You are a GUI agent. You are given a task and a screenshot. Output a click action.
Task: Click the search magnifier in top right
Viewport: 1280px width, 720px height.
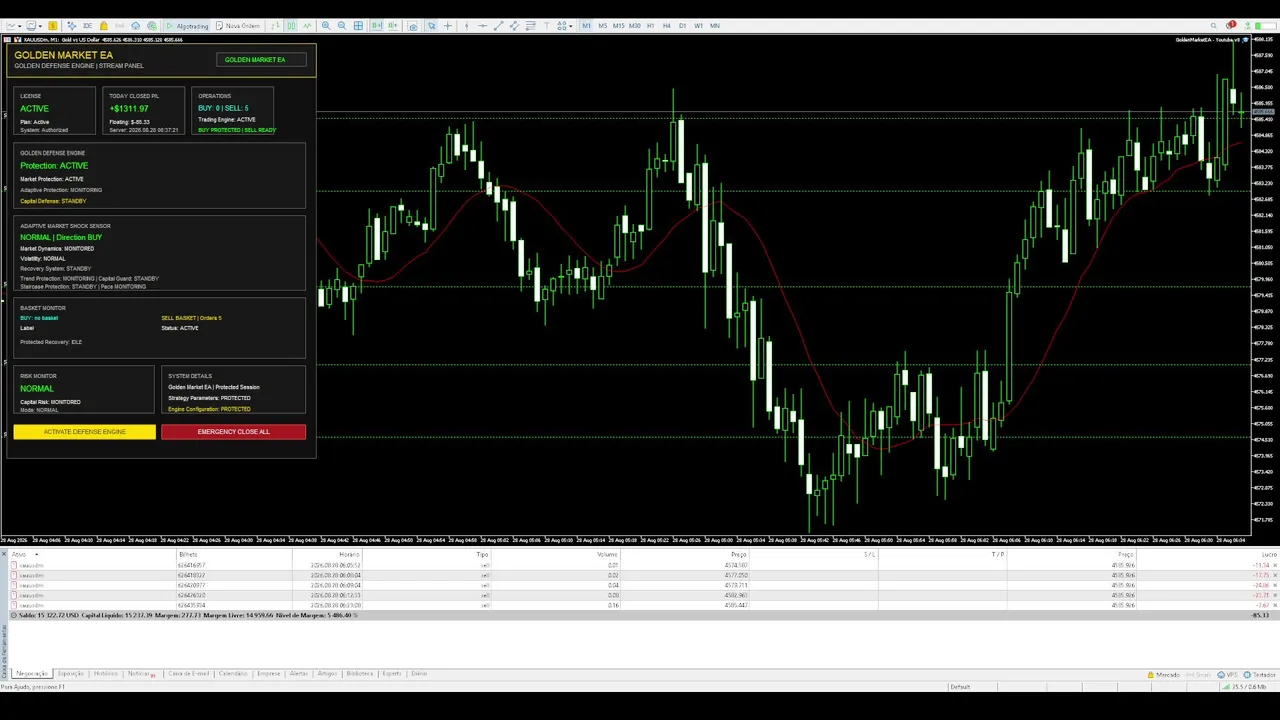click(1213, 26)
